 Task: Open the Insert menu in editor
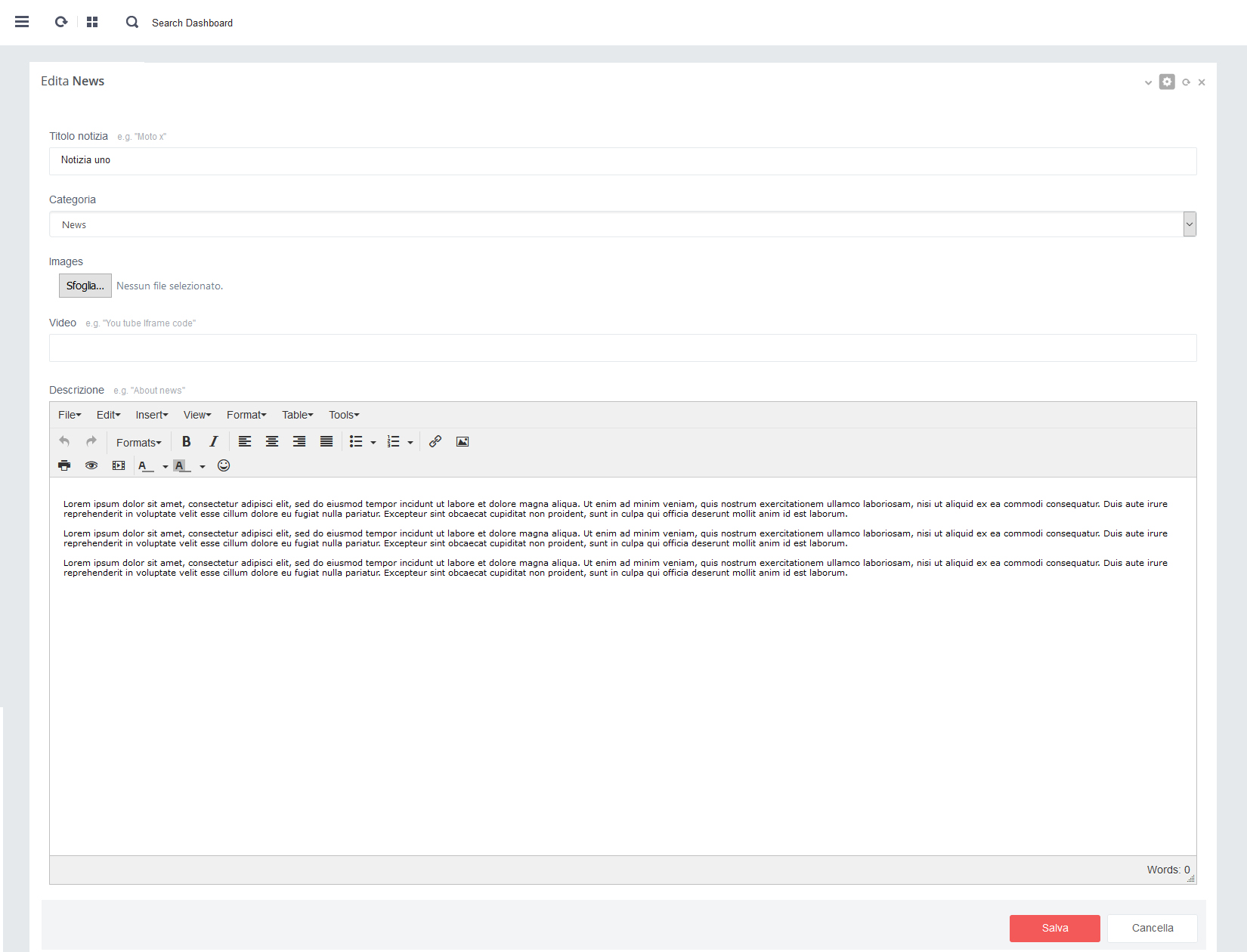click(x=151, y=415)
